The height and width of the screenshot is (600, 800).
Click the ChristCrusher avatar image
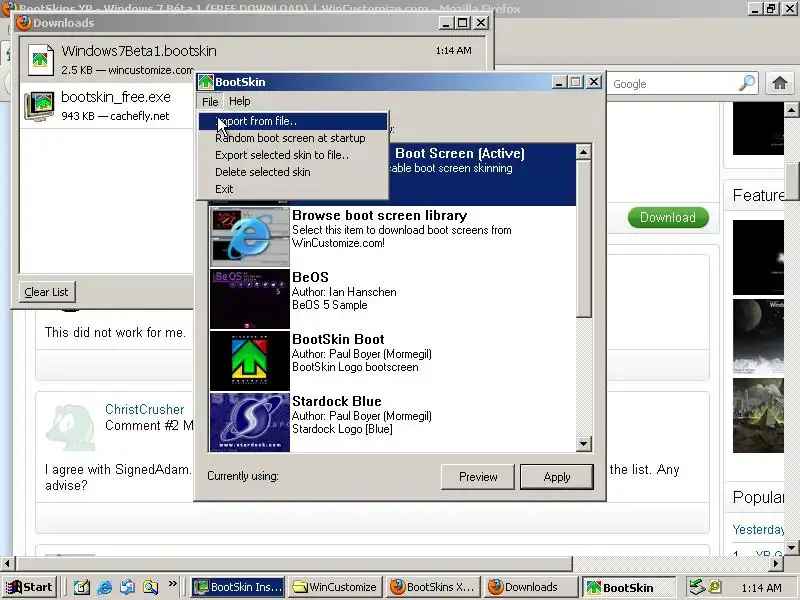point(71,427)
